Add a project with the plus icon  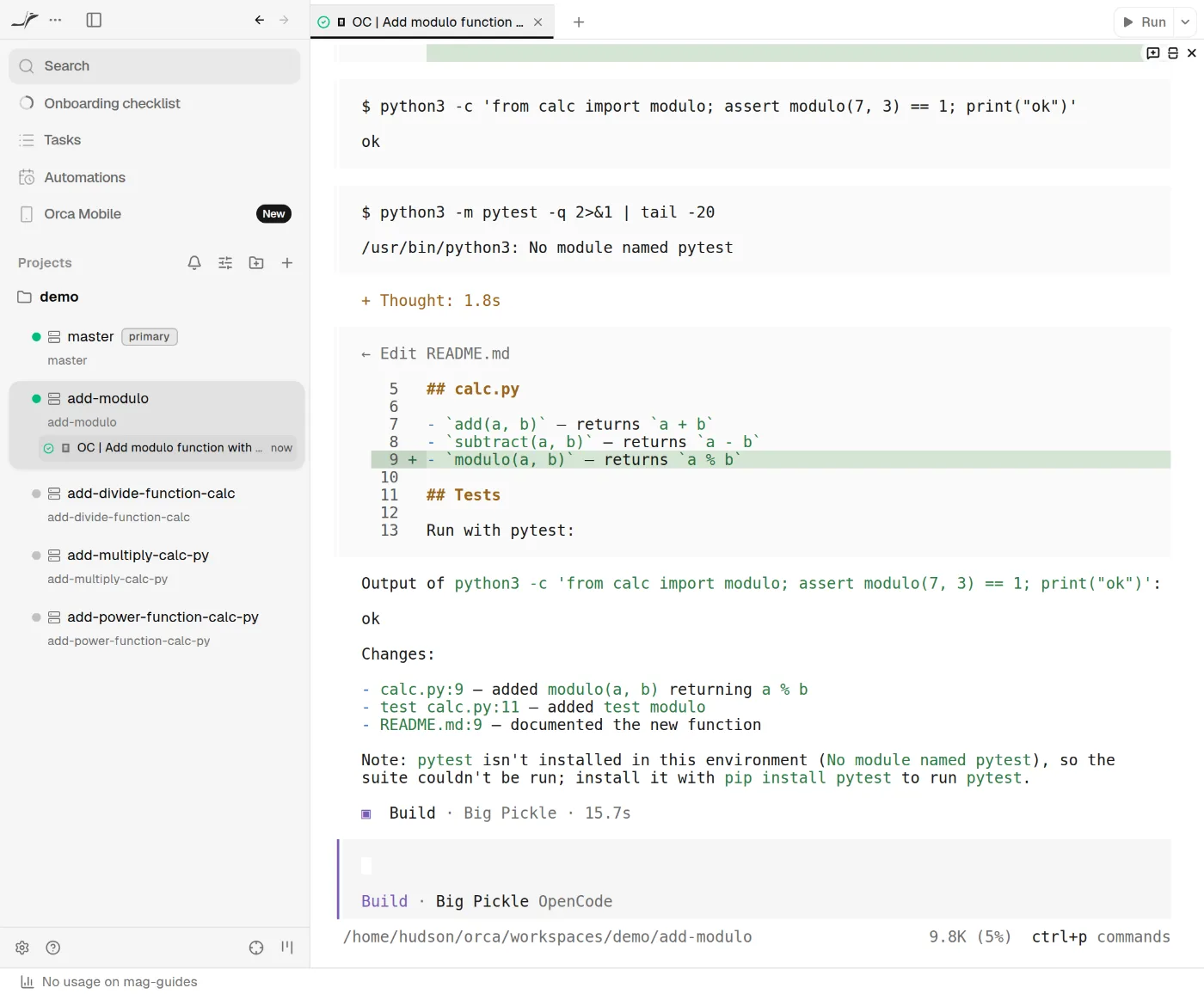tap(287, 263)
